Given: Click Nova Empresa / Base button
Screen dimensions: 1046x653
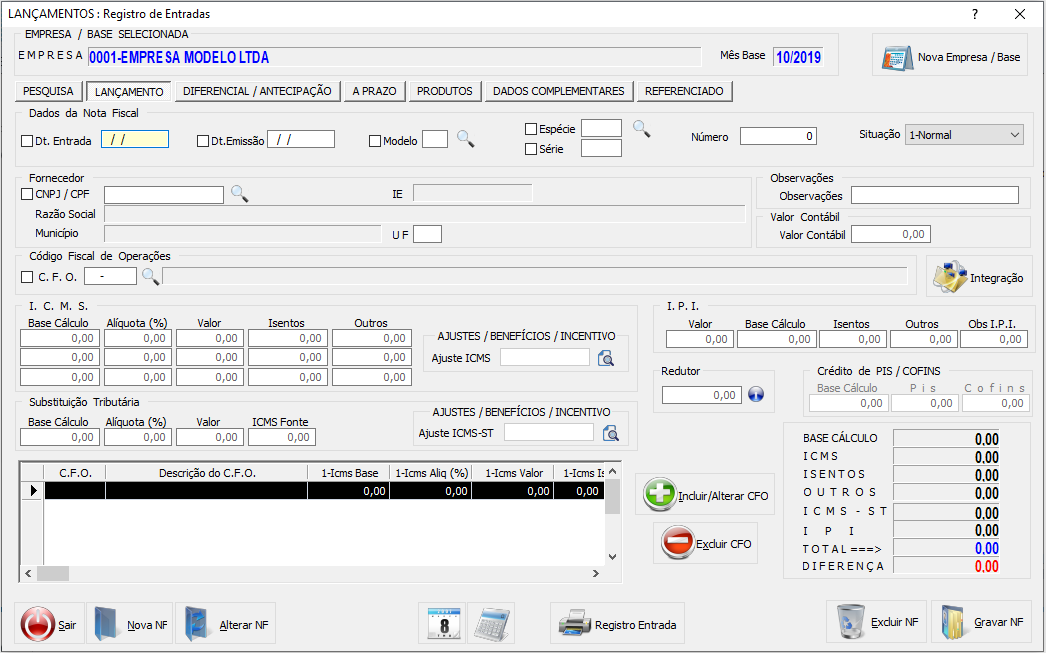Looking at the screenshot, I should point(950,57).
